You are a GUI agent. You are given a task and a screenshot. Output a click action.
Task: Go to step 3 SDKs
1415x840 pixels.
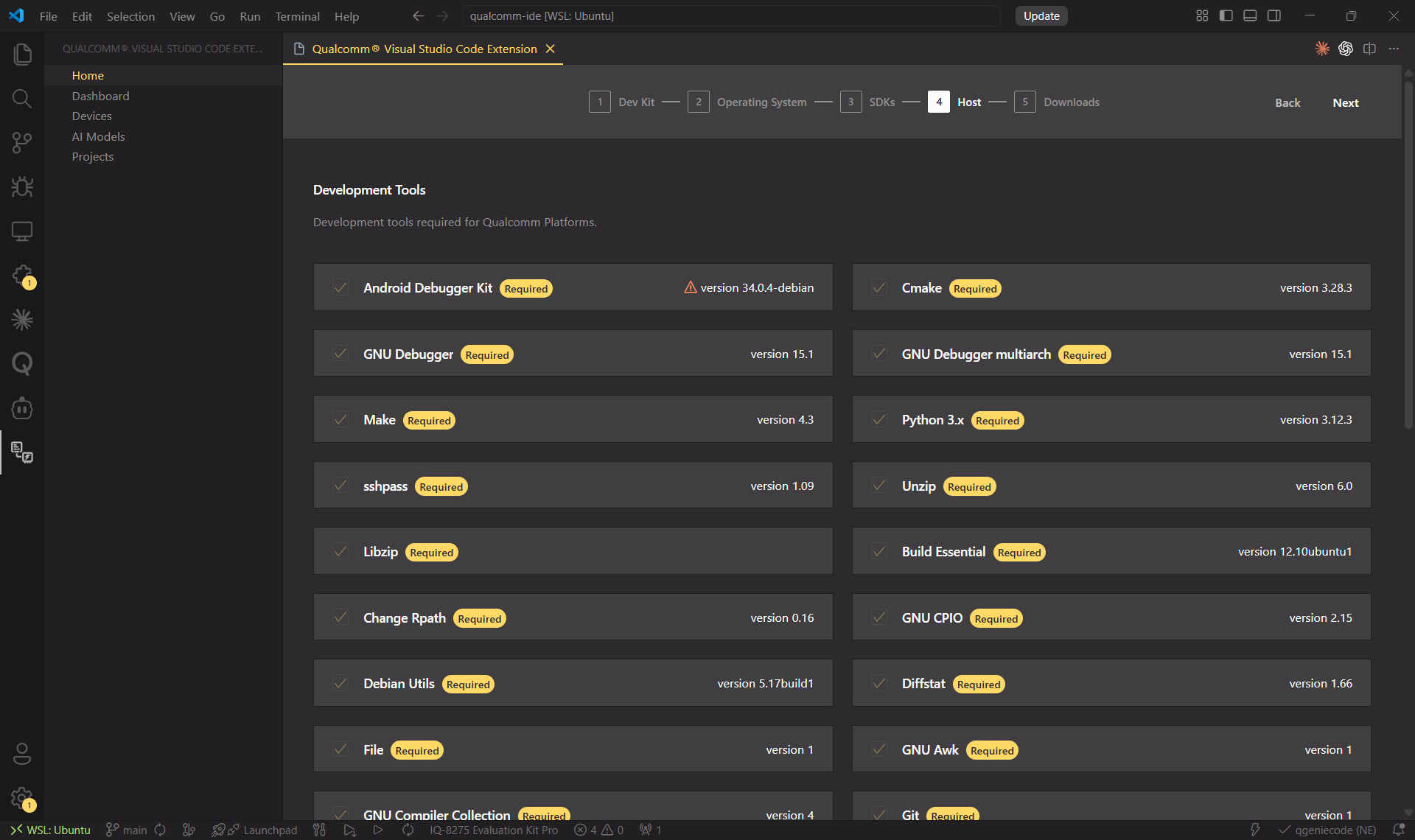867,102
